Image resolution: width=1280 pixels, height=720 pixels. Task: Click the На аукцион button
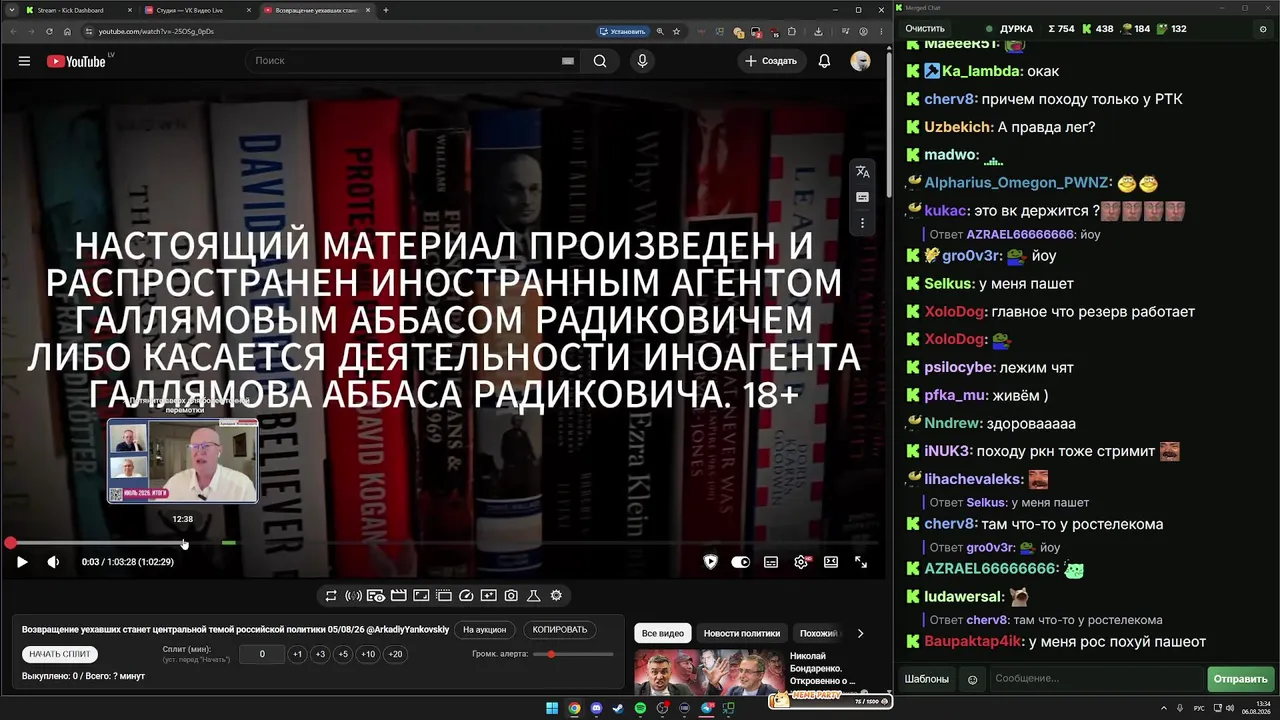(484, 630)
